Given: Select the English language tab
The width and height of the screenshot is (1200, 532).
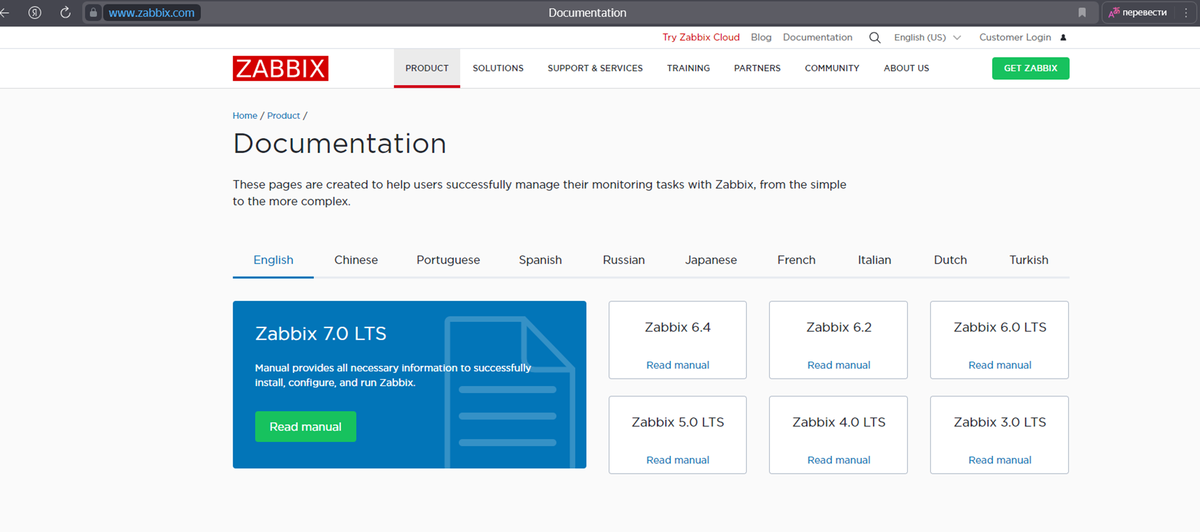Looking at the screenshot, I should pos(273,260).
